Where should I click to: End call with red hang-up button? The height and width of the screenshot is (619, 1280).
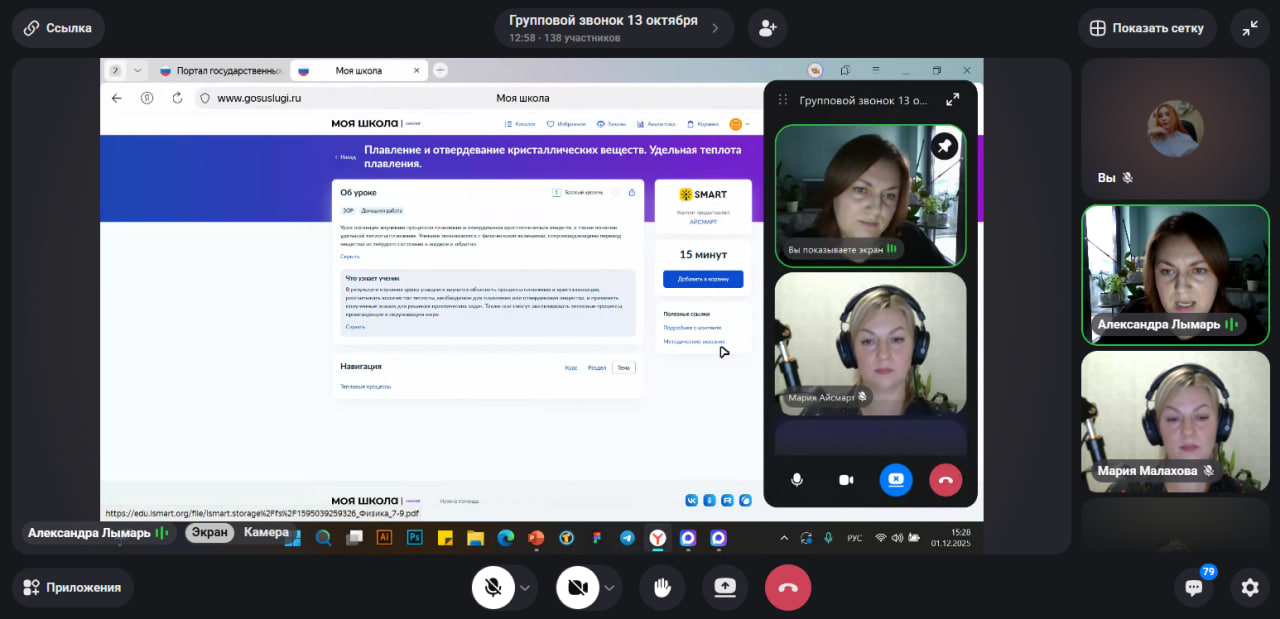(x=787, y=587)
